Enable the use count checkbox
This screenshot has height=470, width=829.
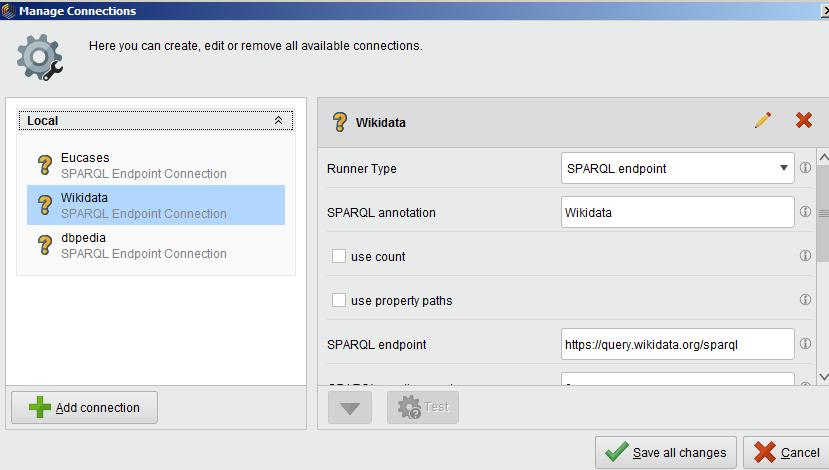point(338,256)
